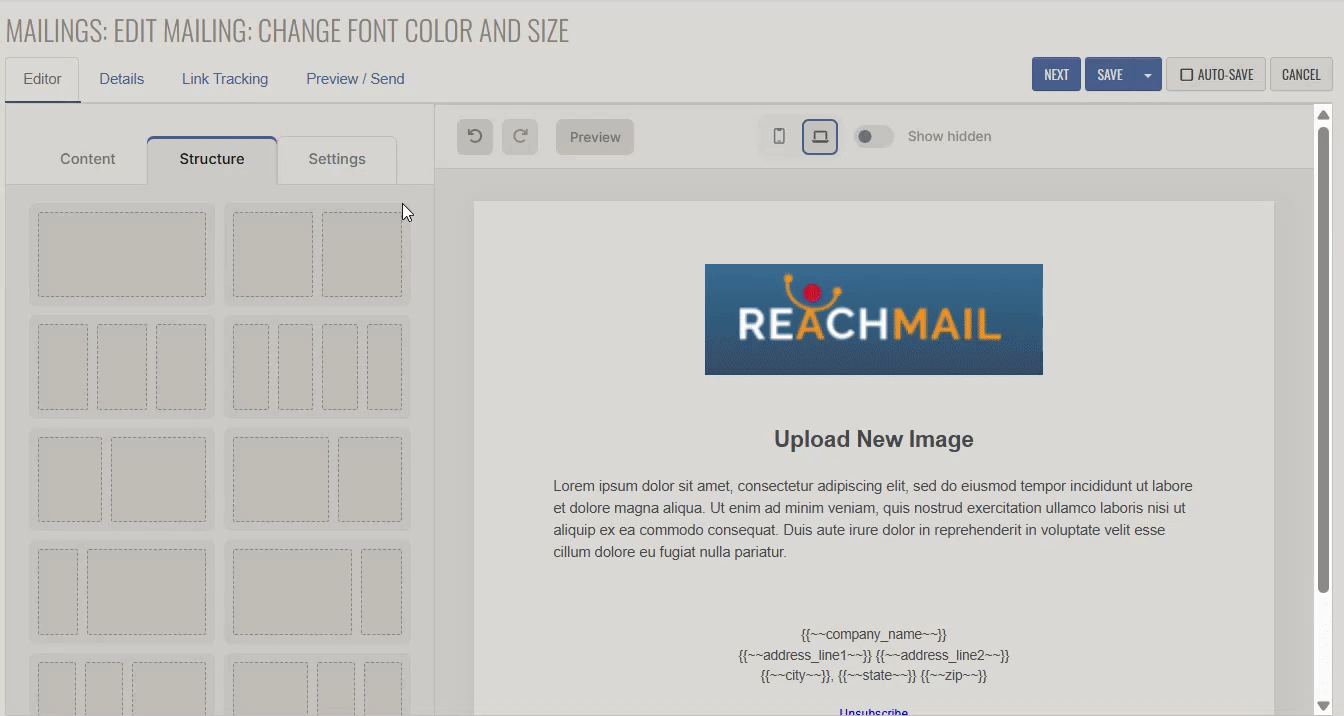Click the ReachMail logo image
This screenshot has width=1344, height=716.
873,320
